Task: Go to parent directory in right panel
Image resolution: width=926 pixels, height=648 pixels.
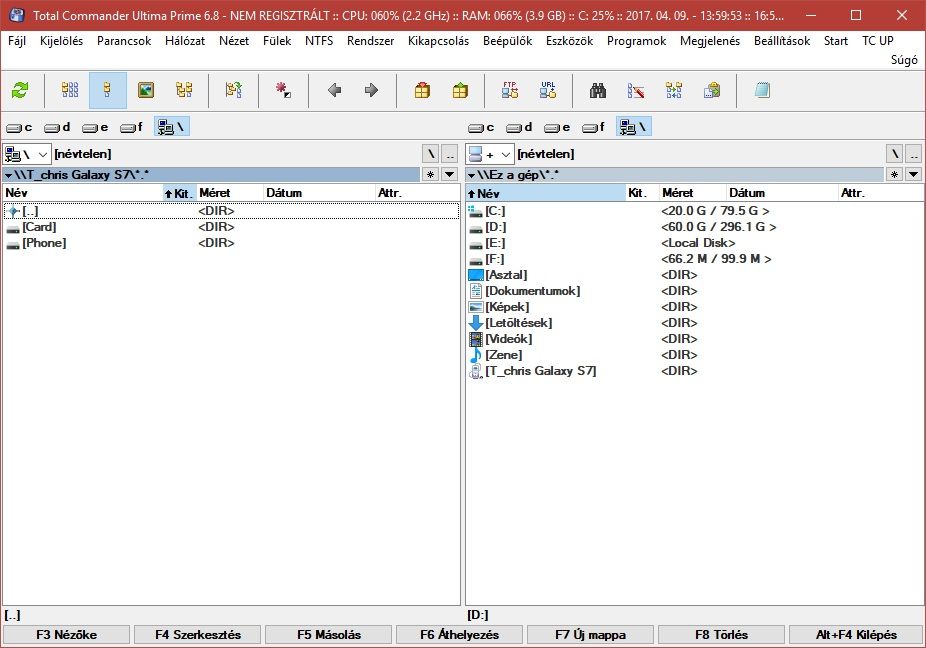Action: [914, 154]
